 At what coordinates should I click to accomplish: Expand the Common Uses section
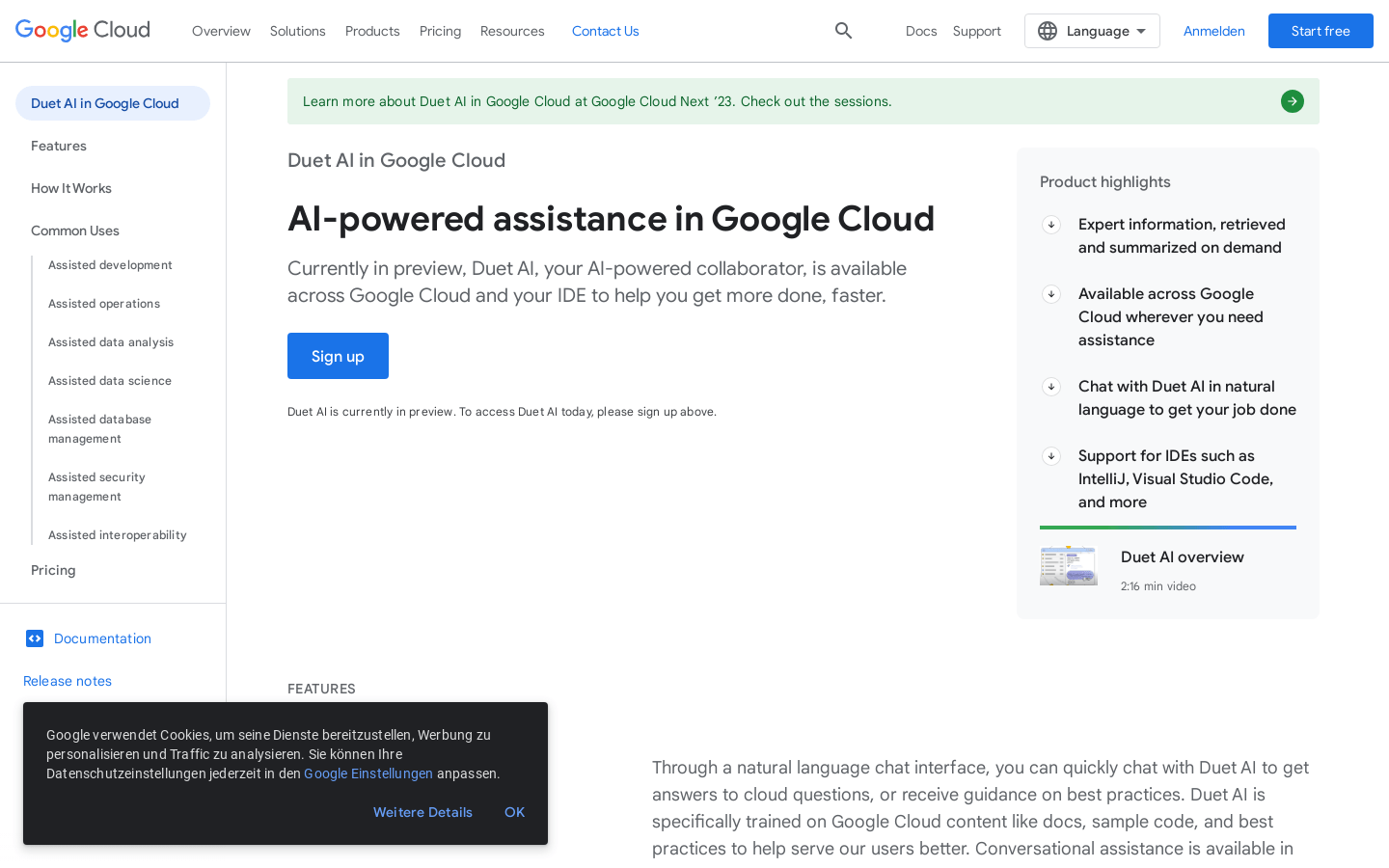[x=74, y=231]
